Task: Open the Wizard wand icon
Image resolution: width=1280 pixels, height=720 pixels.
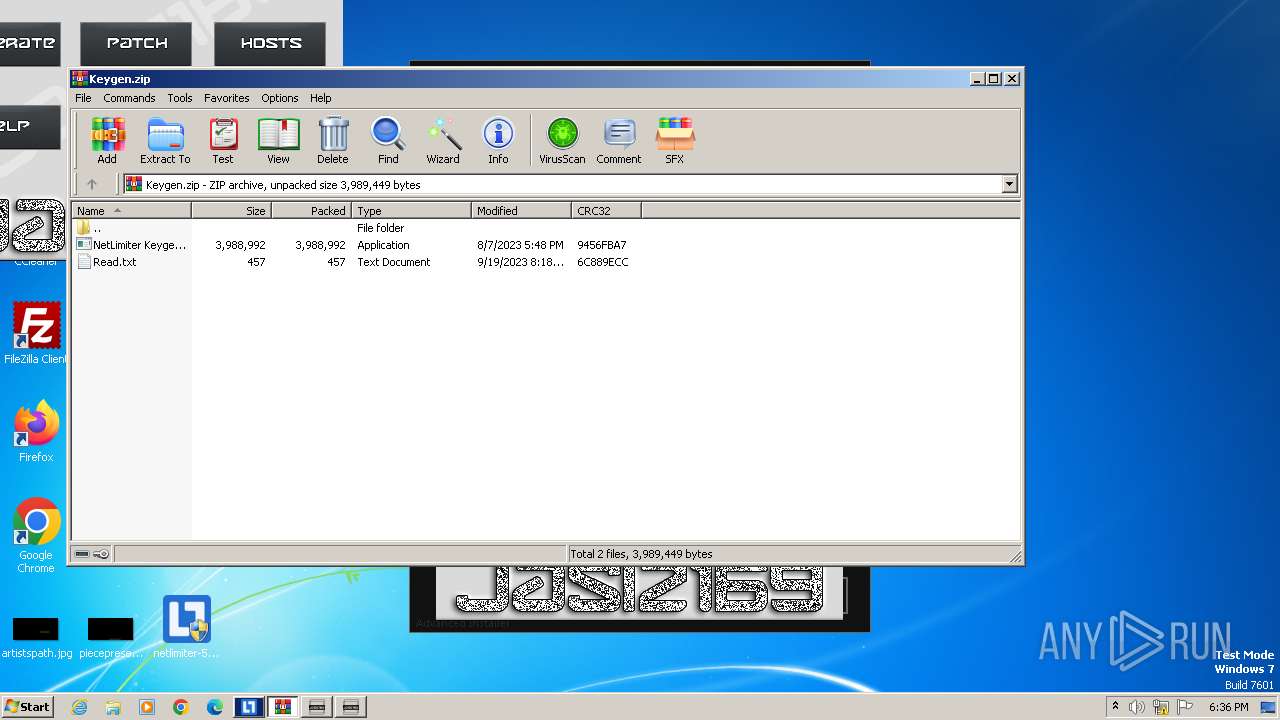Action: pos(443,140)
